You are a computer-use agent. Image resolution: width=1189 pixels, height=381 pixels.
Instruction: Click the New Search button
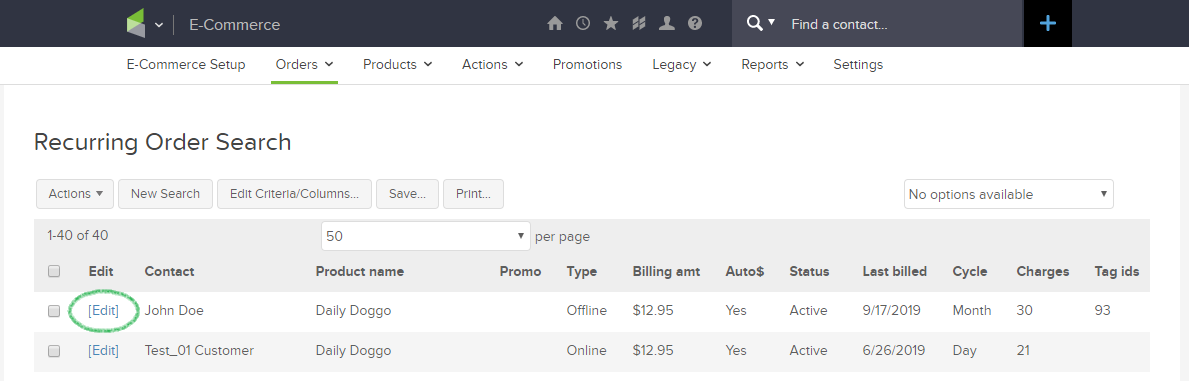(165, 194)
